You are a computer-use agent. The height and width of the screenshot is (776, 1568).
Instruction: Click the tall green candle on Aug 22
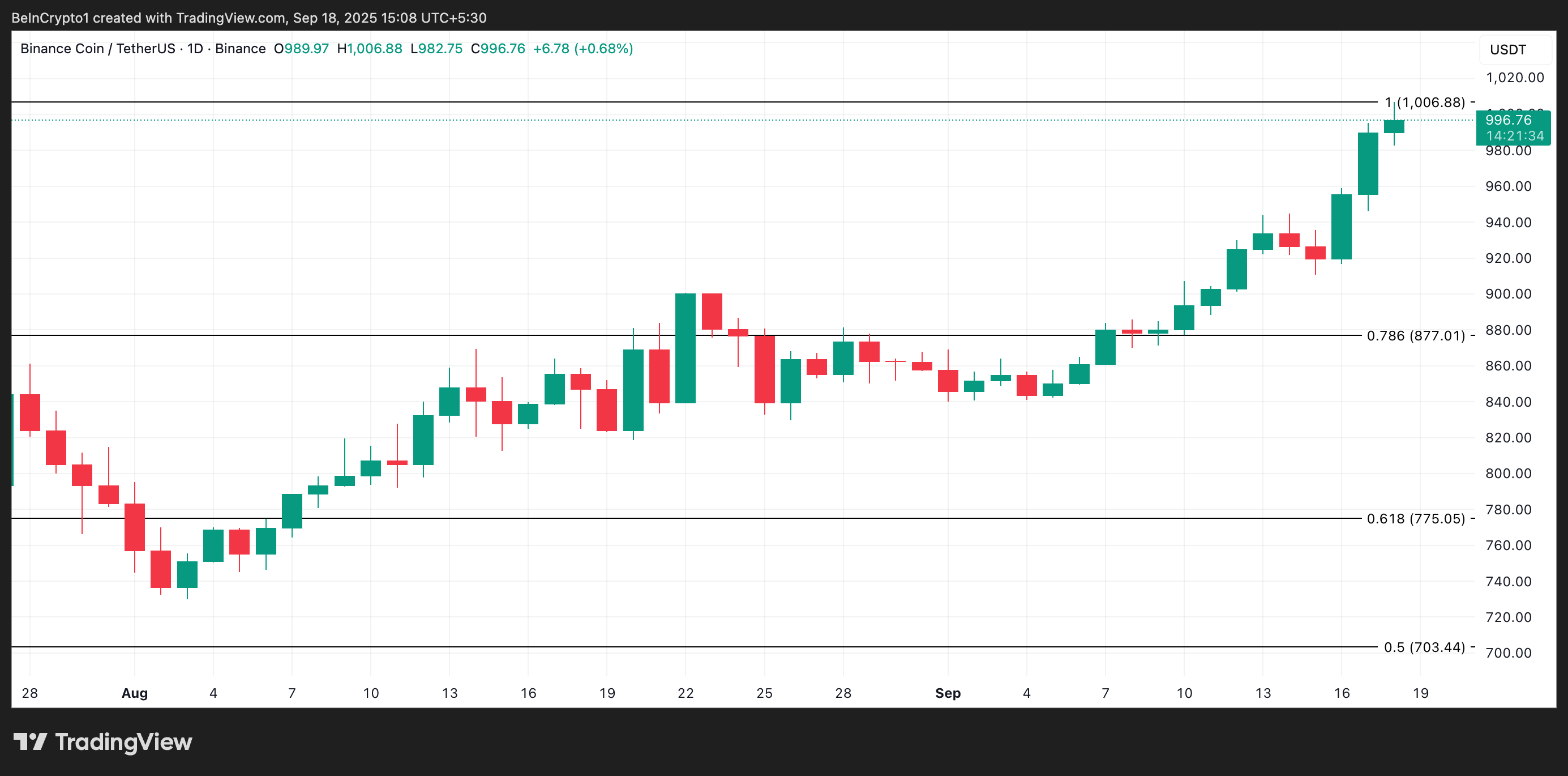686,348
